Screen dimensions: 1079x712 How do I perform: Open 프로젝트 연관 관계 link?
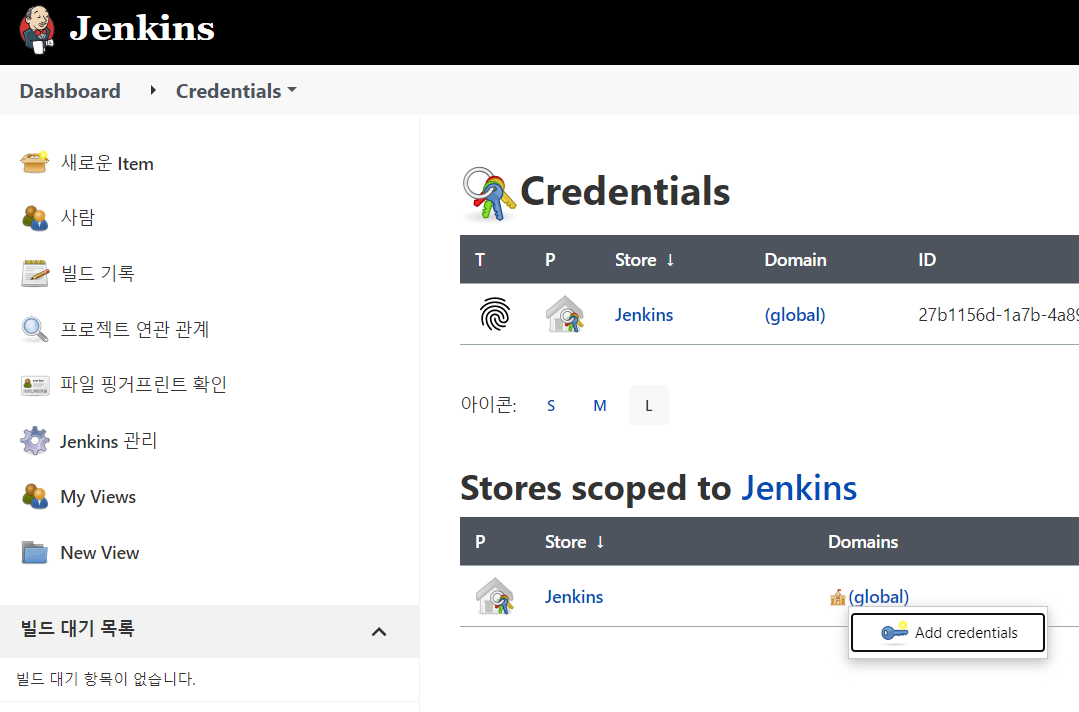click(x=135, y=329)
